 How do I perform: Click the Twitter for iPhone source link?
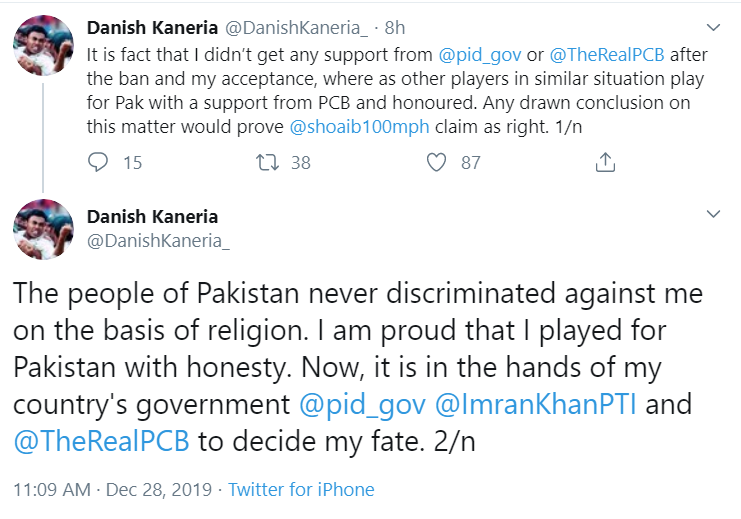[x=301, y=490]
